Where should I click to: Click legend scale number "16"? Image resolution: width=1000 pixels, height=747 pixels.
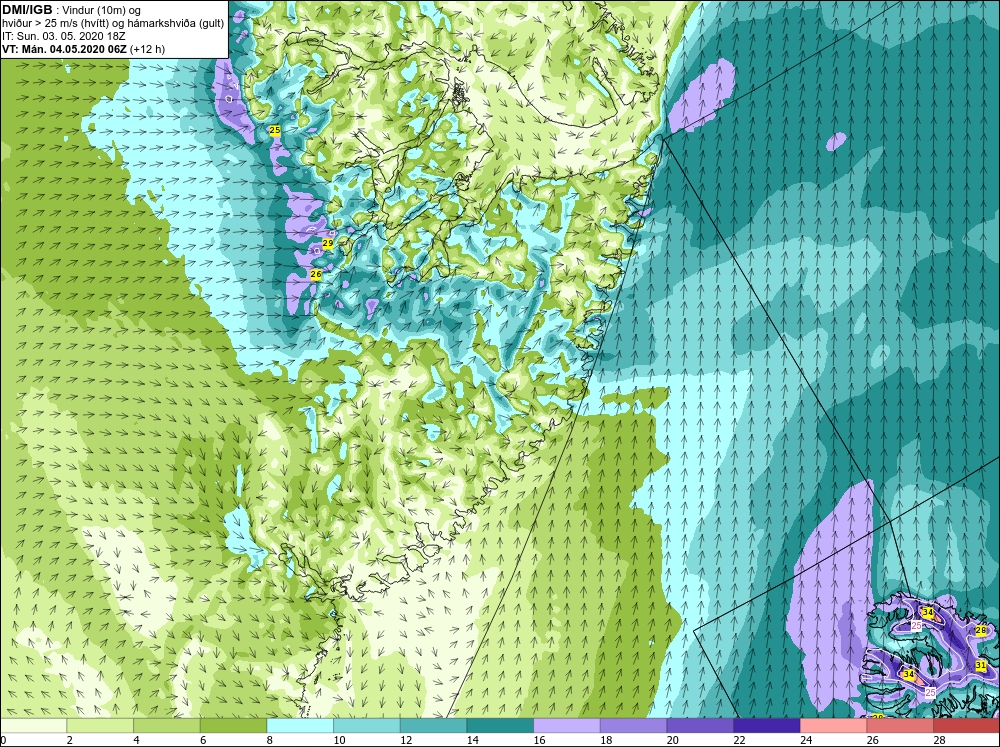coord(538,740)
